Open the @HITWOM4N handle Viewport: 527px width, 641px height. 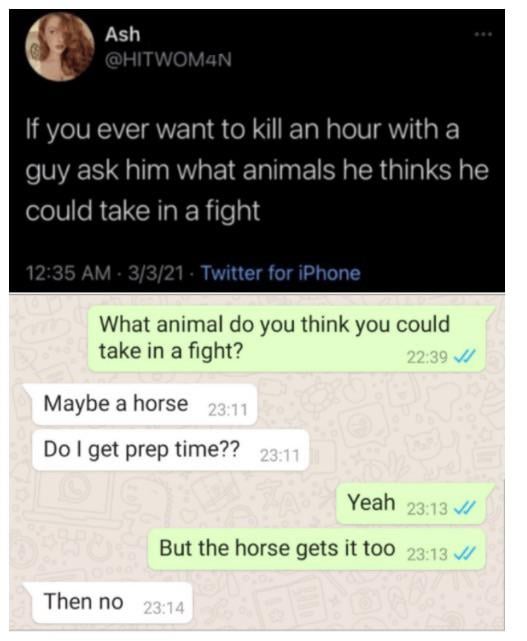(168, 61)
